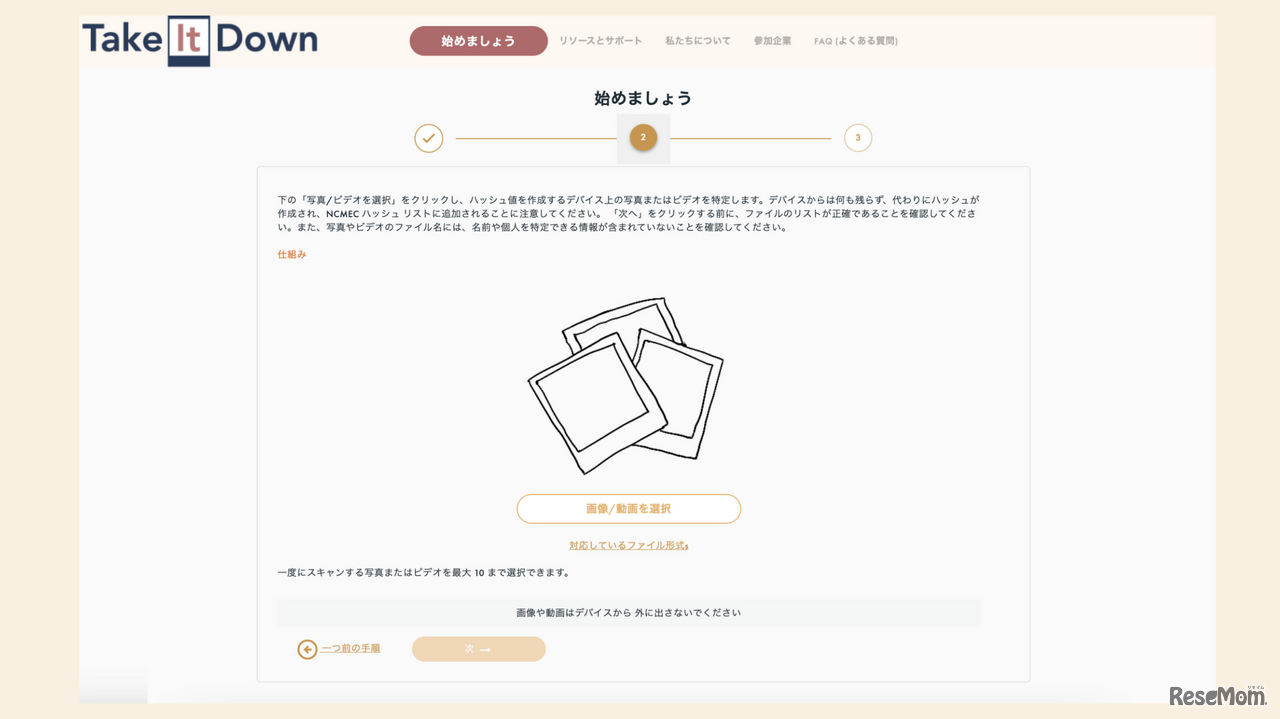1280x719 pixels.
Task: Click step 3 circle in the progress bar
Action: click(x=858, y=138)
